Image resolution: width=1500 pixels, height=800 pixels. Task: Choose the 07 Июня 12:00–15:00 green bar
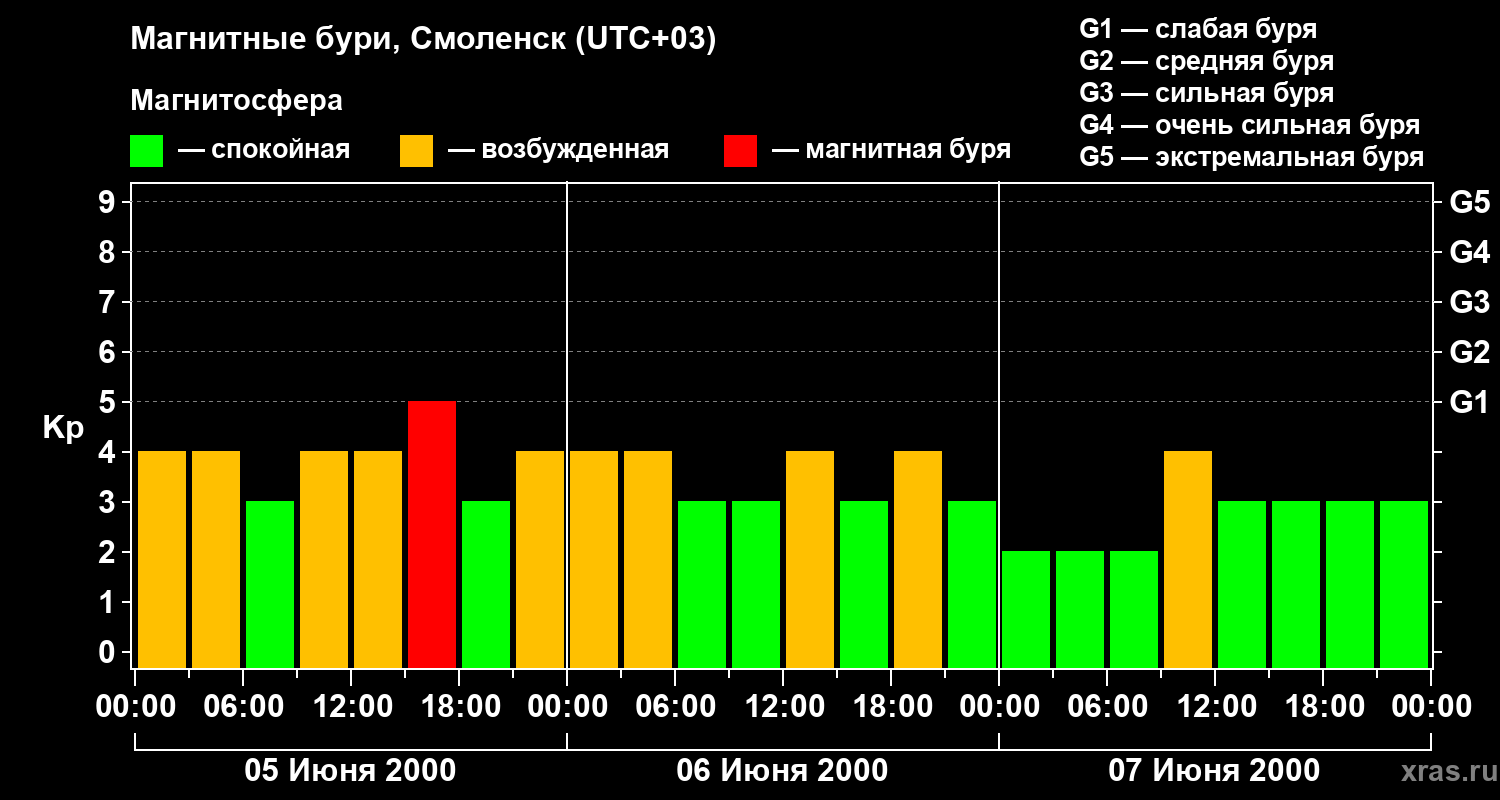tap(1242, 584)
